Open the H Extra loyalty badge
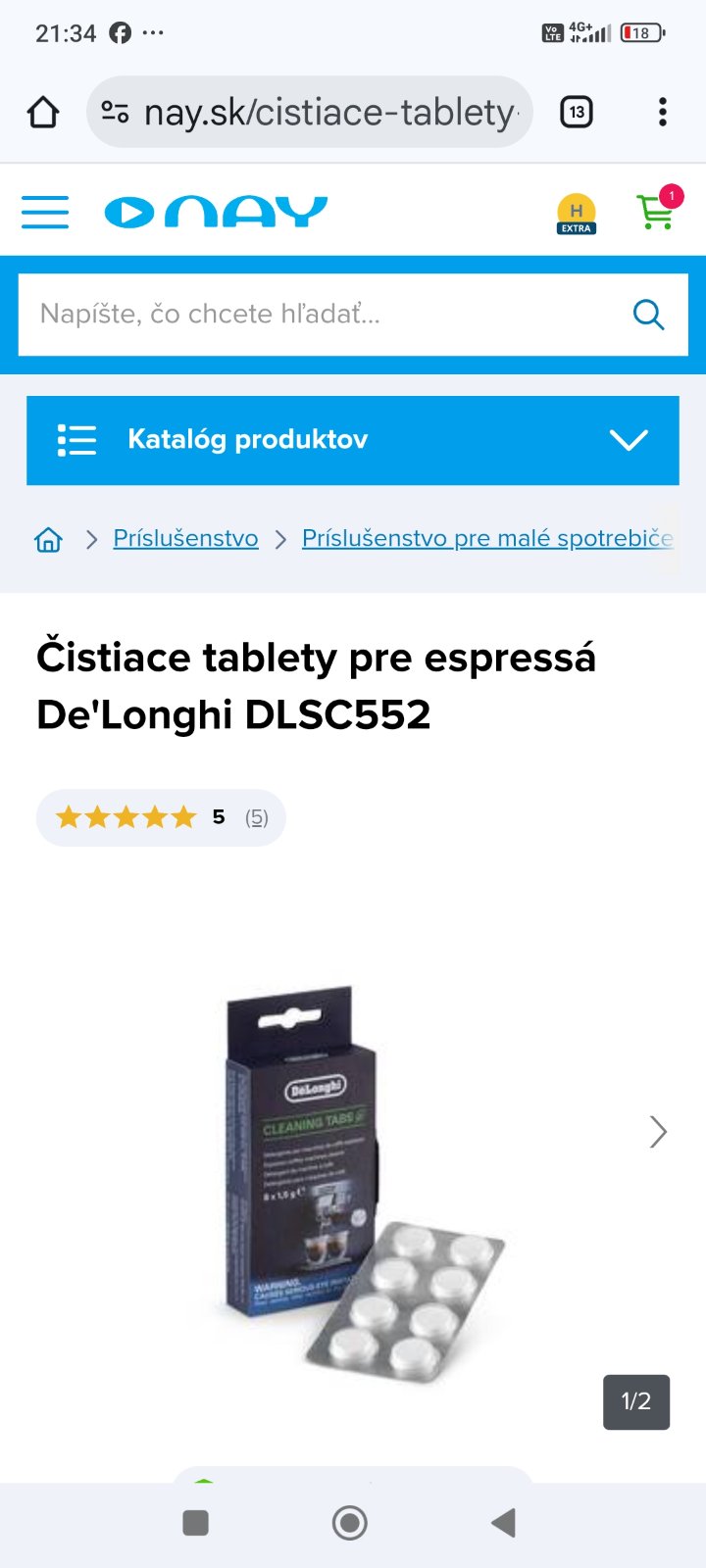 click(x=577, y=214)
